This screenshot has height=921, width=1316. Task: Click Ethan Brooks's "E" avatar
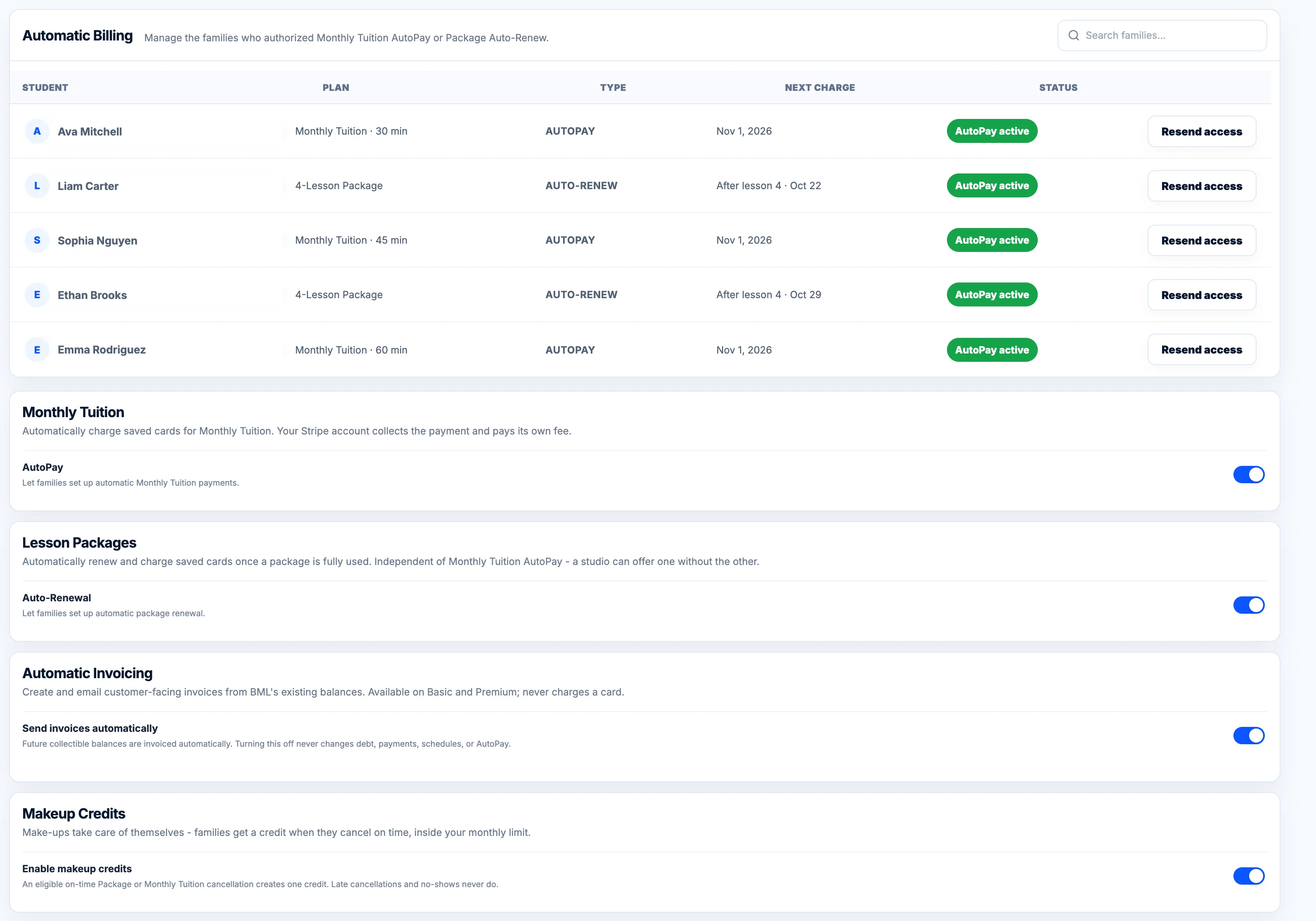pos(37,295)
